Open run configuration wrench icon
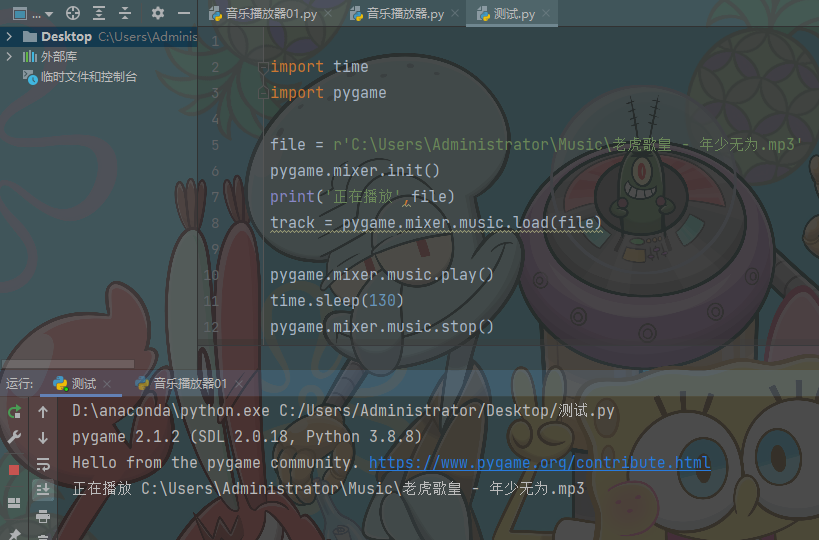819x540 pixels. 14,437
